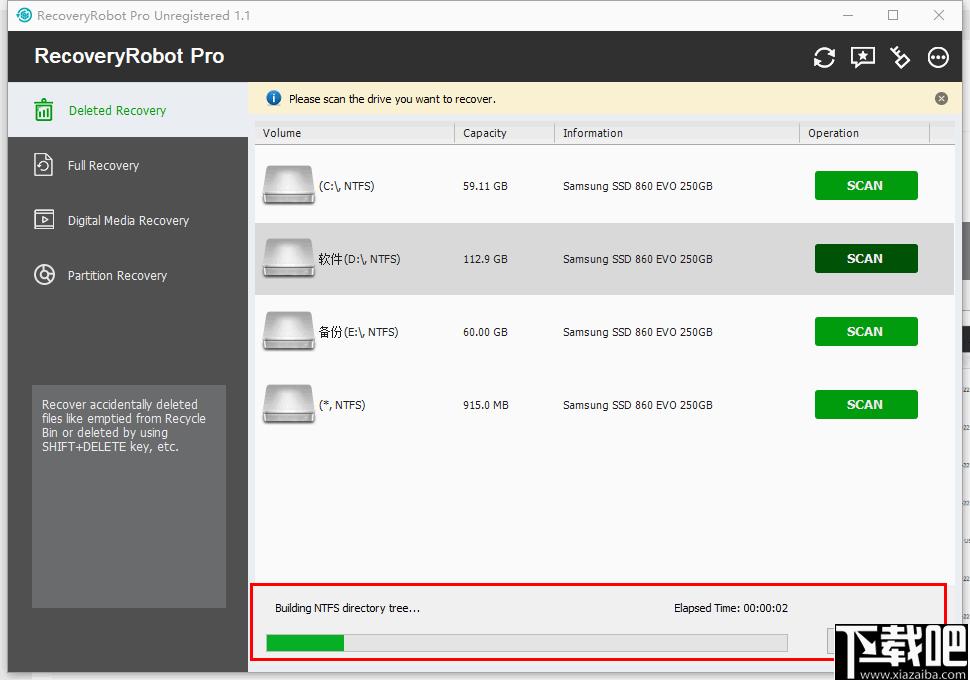This screenshot has width=970, height=680.
Task: Click the 60.00 GB capacity cell
Action: click(485, 332)
